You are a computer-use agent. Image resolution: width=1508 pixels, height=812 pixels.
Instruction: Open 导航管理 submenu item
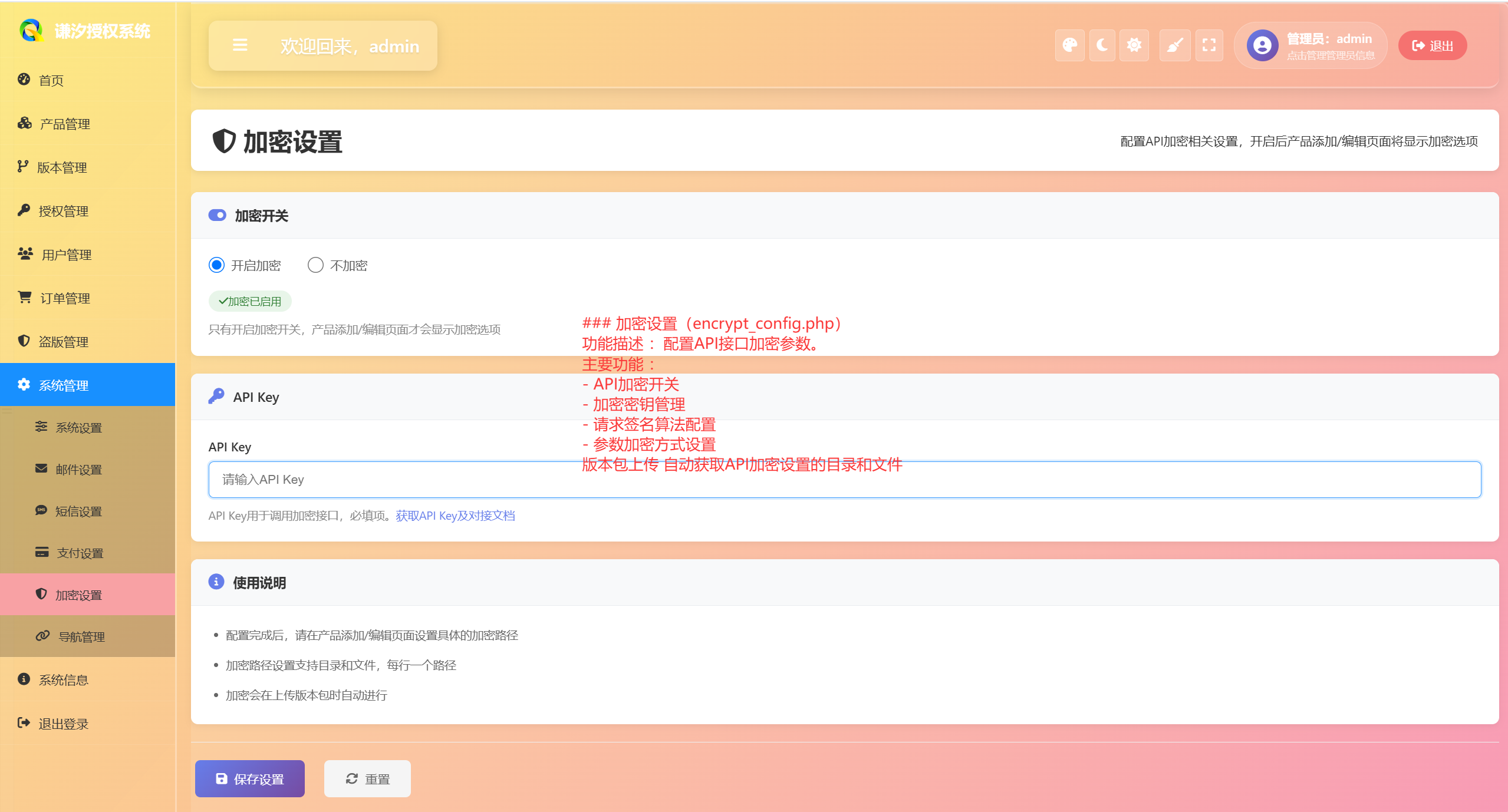pyautogui.click(x=87, y=636)
